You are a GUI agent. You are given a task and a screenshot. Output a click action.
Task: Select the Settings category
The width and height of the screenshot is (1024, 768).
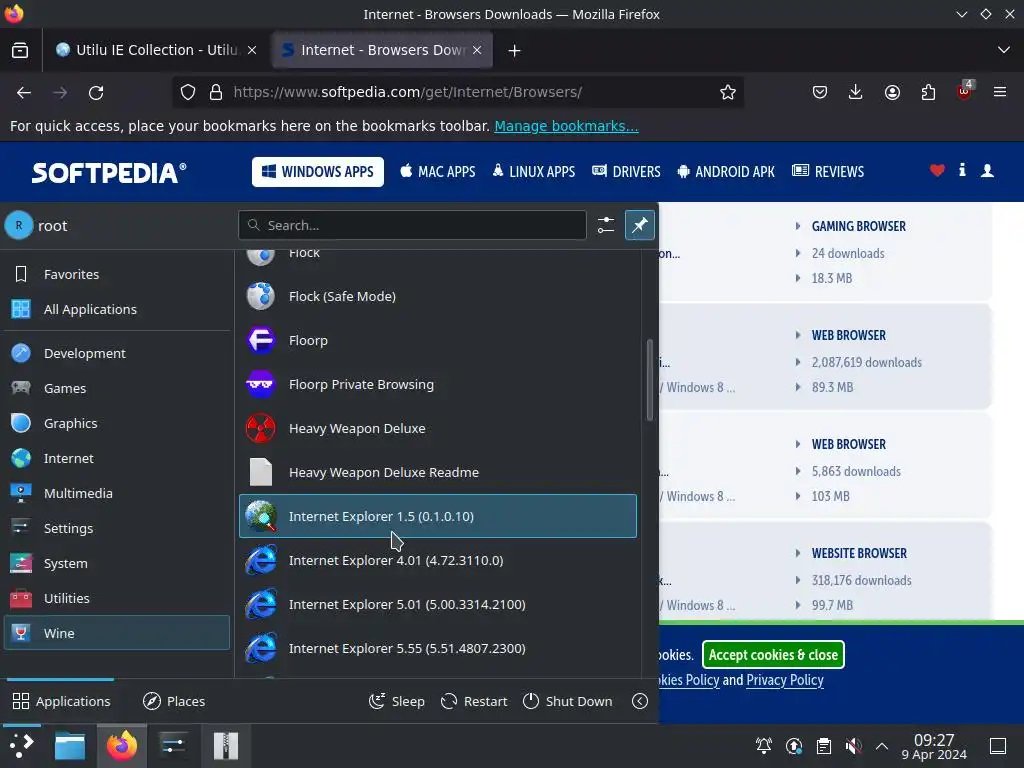pos(116,528)
